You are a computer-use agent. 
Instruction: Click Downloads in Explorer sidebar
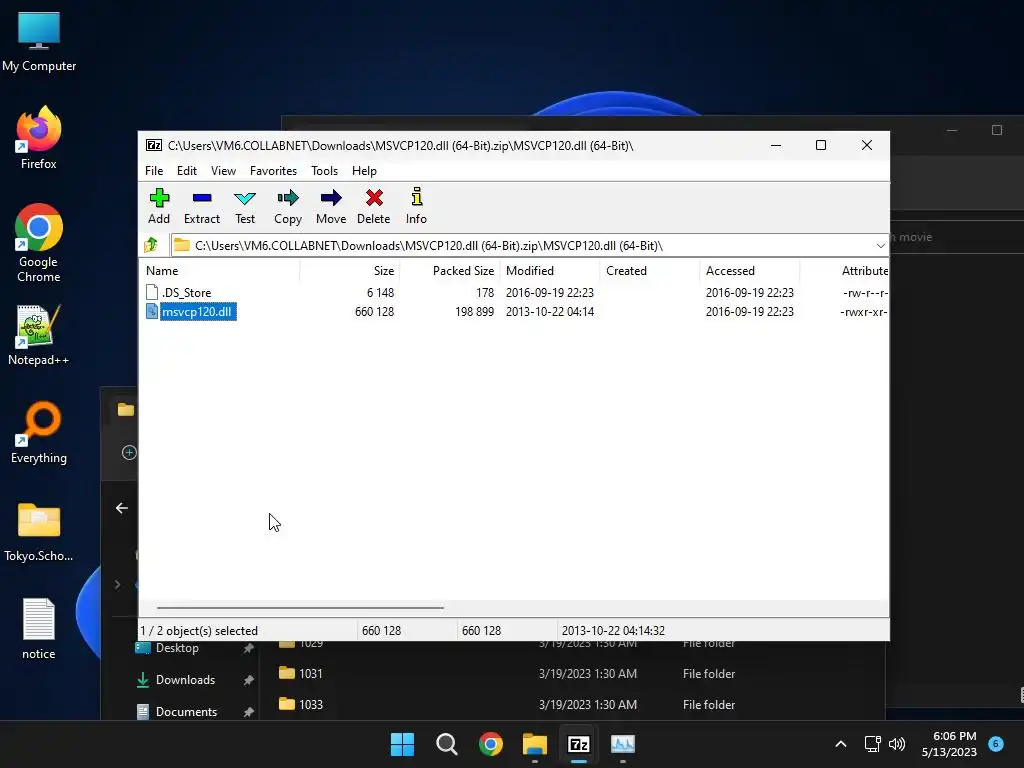pos(185,680)
